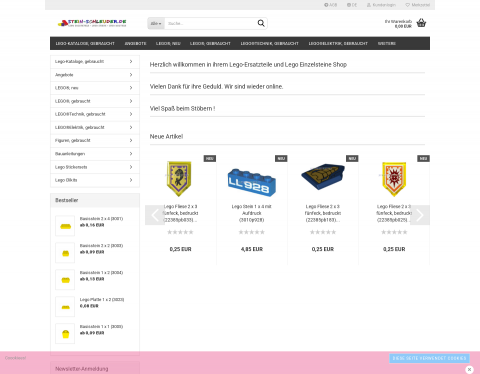The width and height of the screenshot is (480, 374).
Task: Expand sidebar chevron for Lego Dikits
Action: tap(131, 180)
